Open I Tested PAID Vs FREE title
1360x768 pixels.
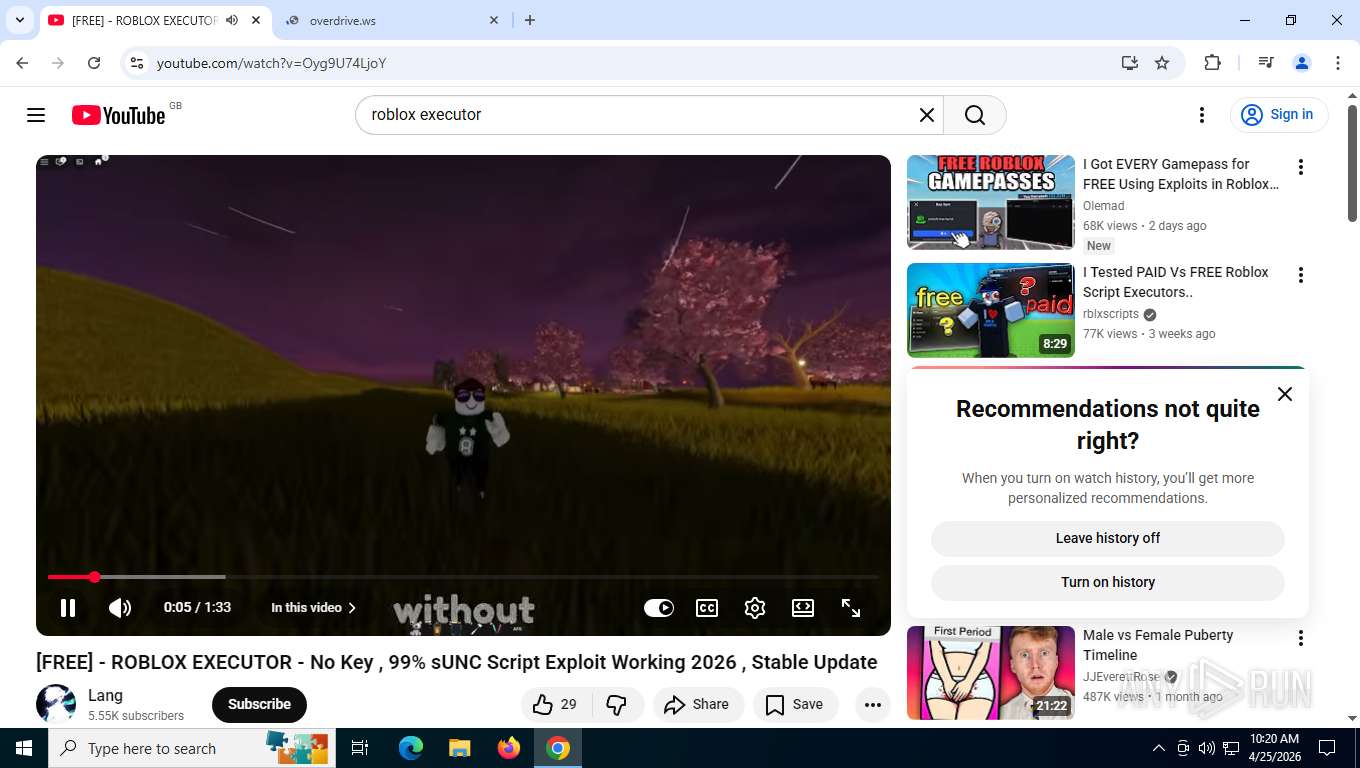click(1176, 282)
